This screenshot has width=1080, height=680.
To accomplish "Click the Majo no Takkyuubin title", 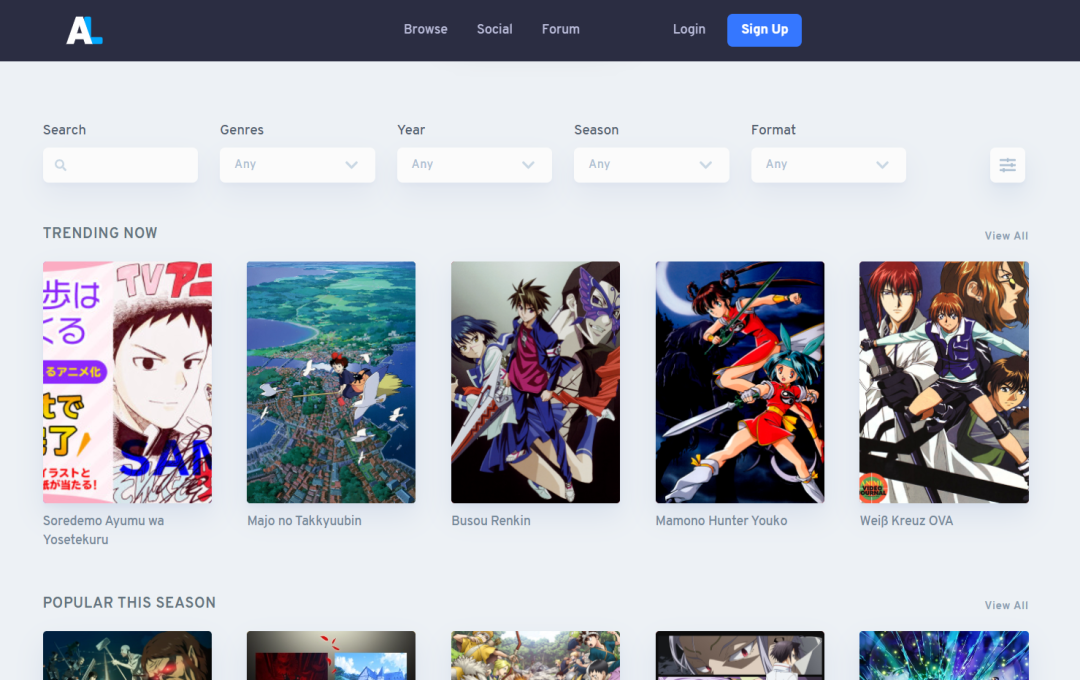I will (304, 521).
